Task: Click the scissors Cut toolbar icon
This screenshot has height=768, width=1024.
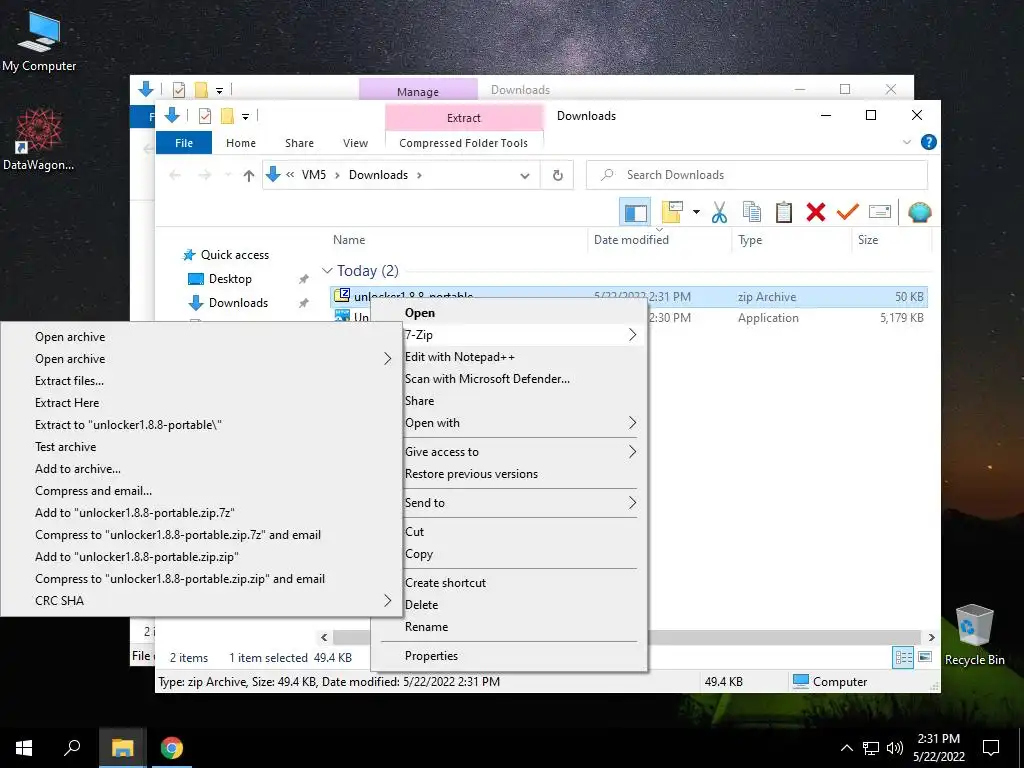Action: 719,212
